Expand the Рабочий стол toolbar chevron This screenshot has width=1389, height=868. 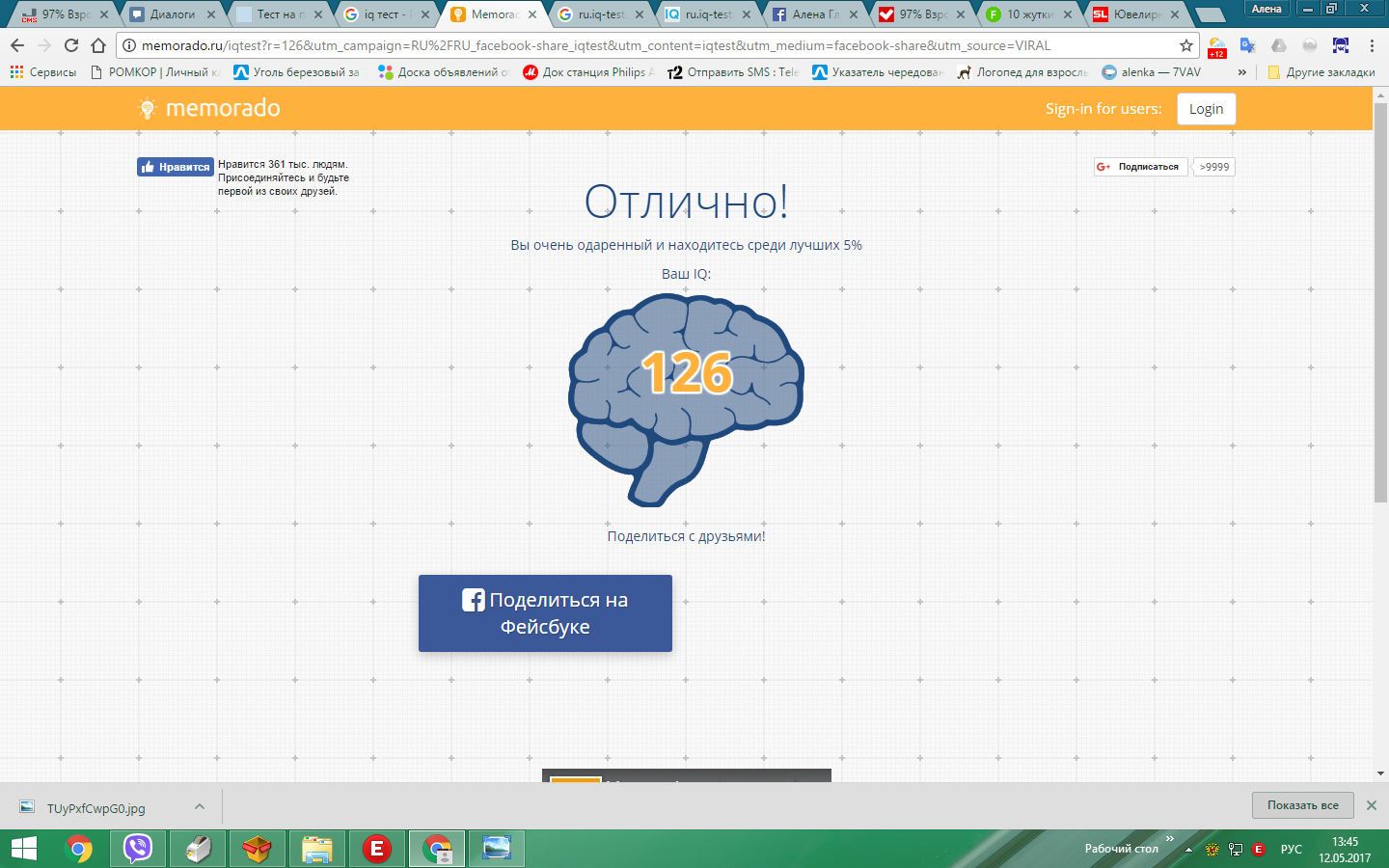click(1170, 839)
